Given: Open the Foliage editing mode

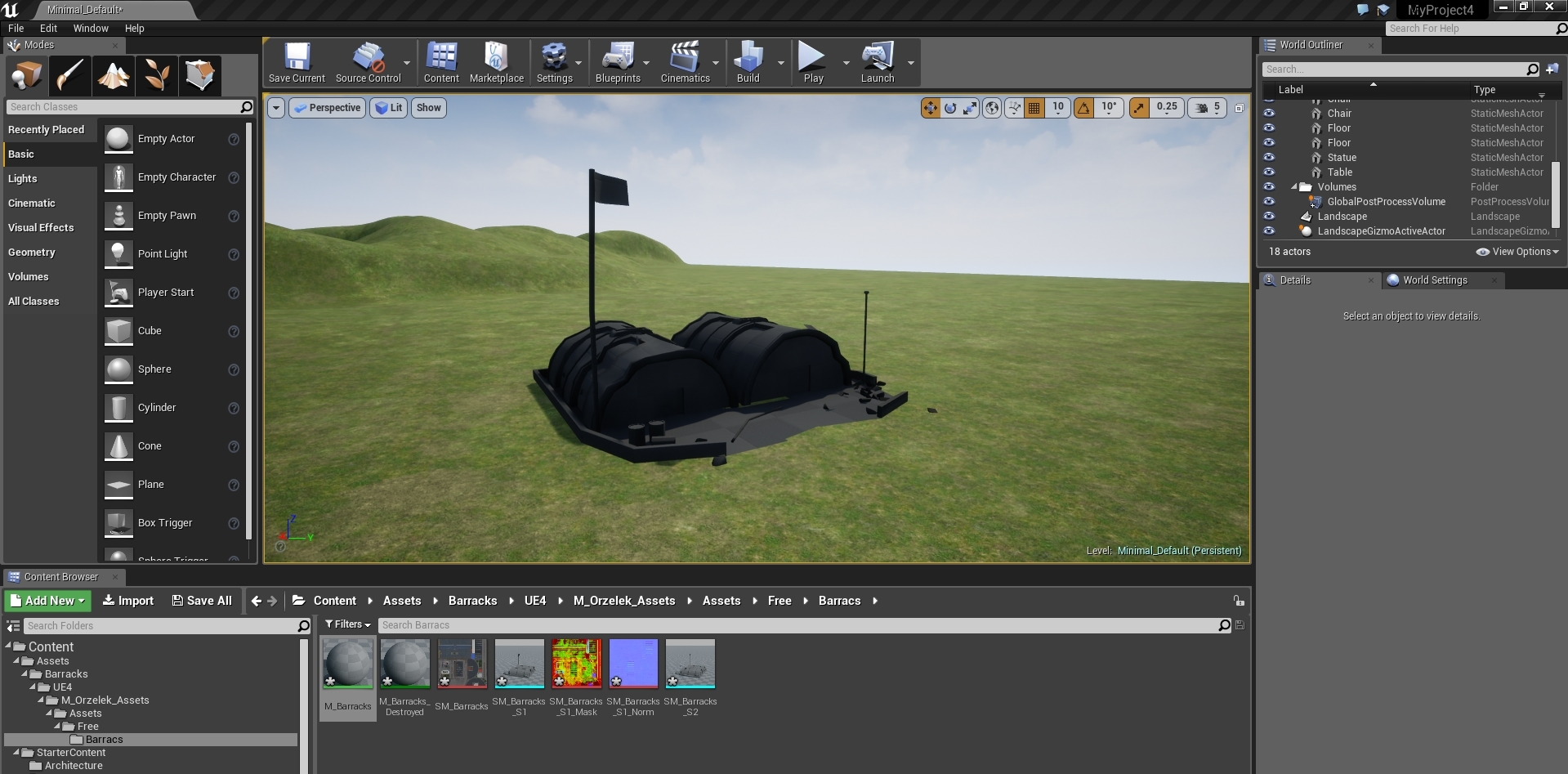Looking at the screenshot, I should tap(156, 75).
